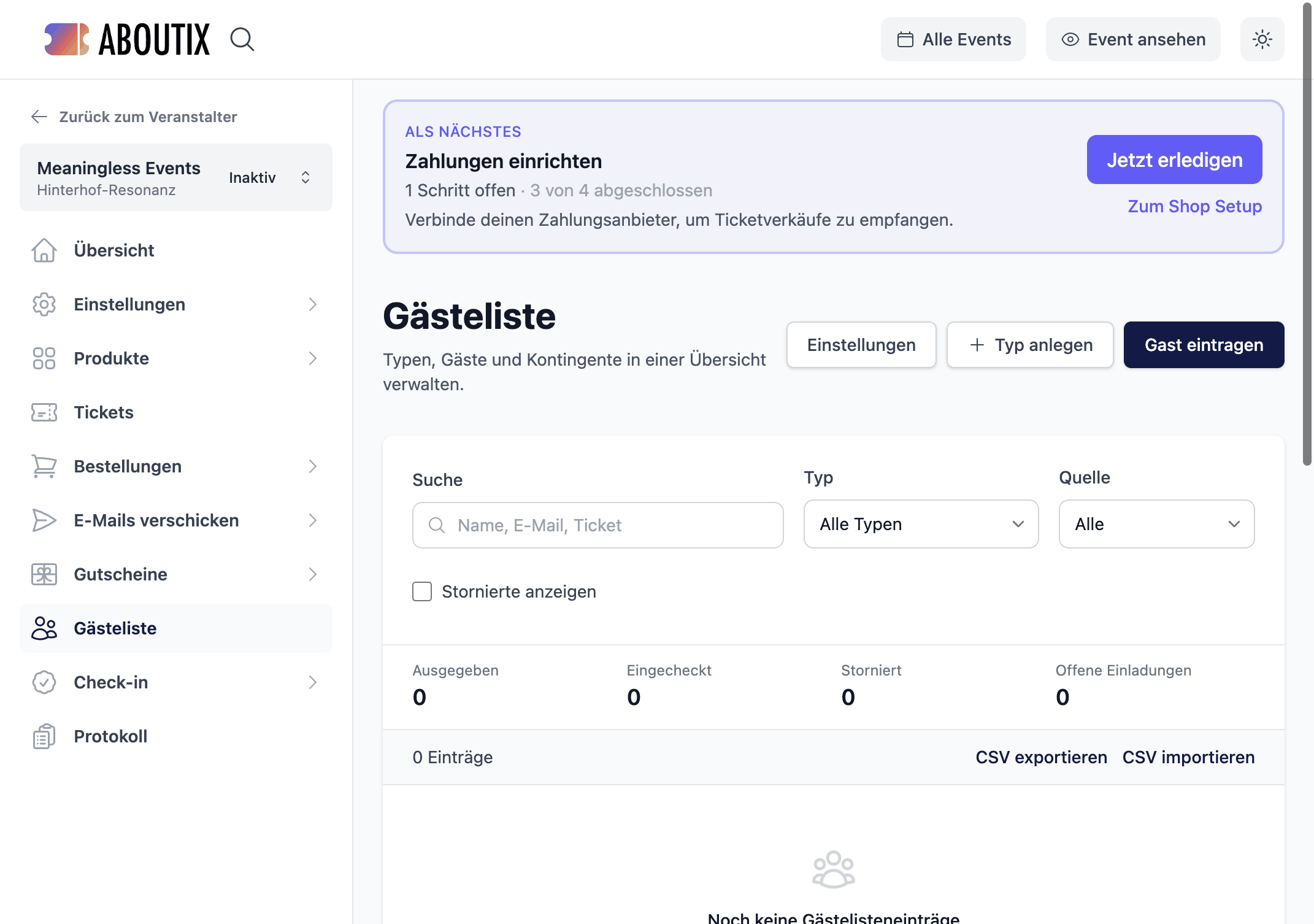Click the Name, E-Mail, Ticket search field

[x=597, y=525]
